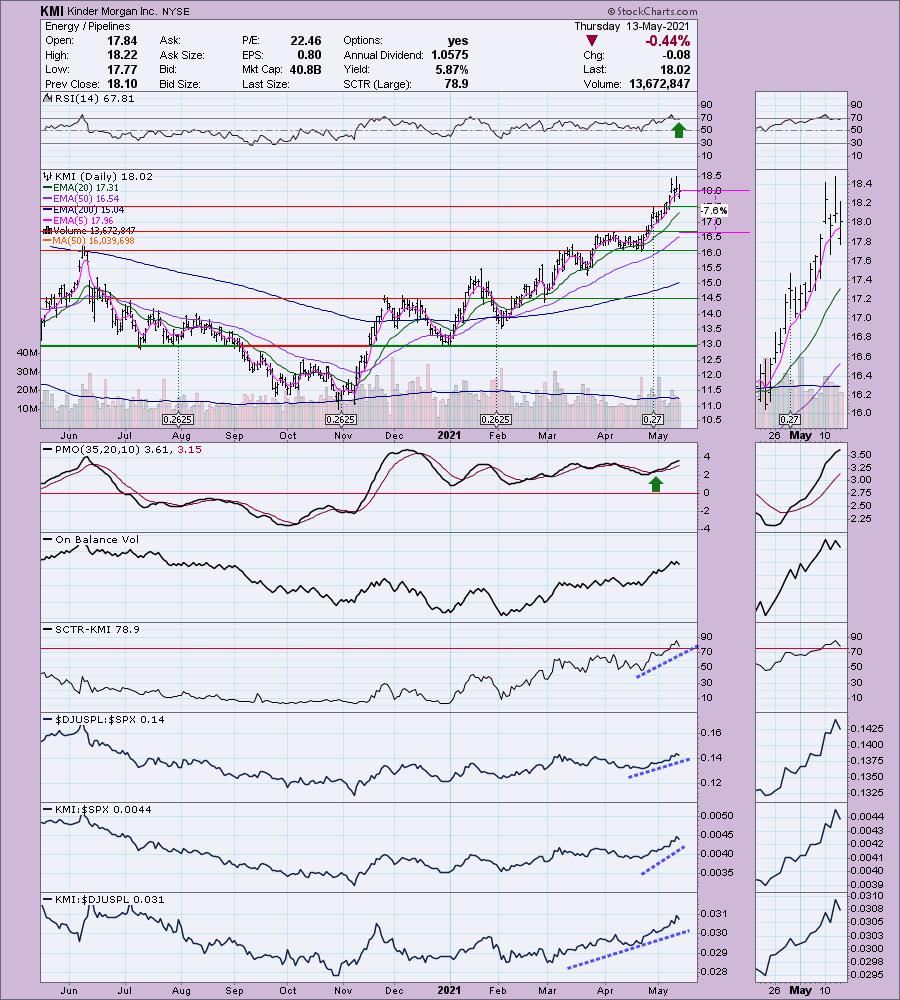
Task: Click the P/E value 22.46
Action: 306,40
